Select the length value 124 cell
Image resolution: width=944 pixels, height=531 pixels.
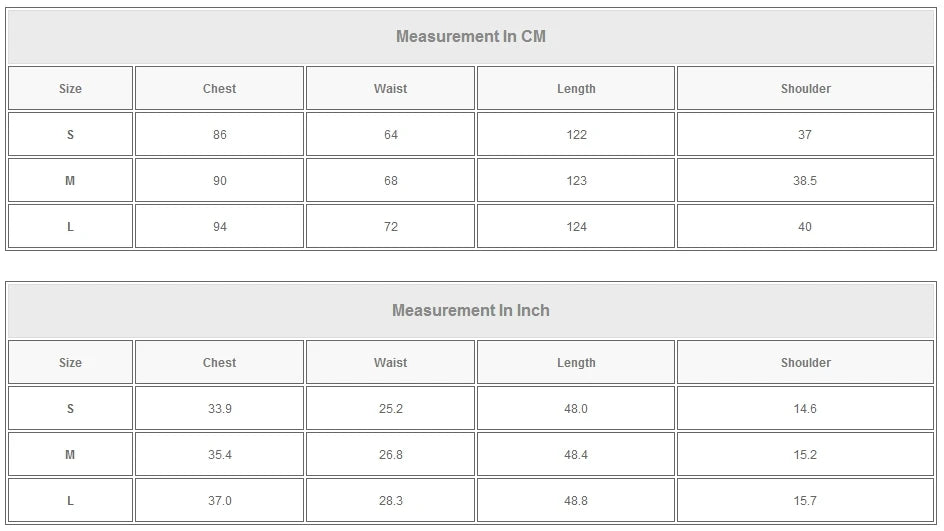click(576, 227)
